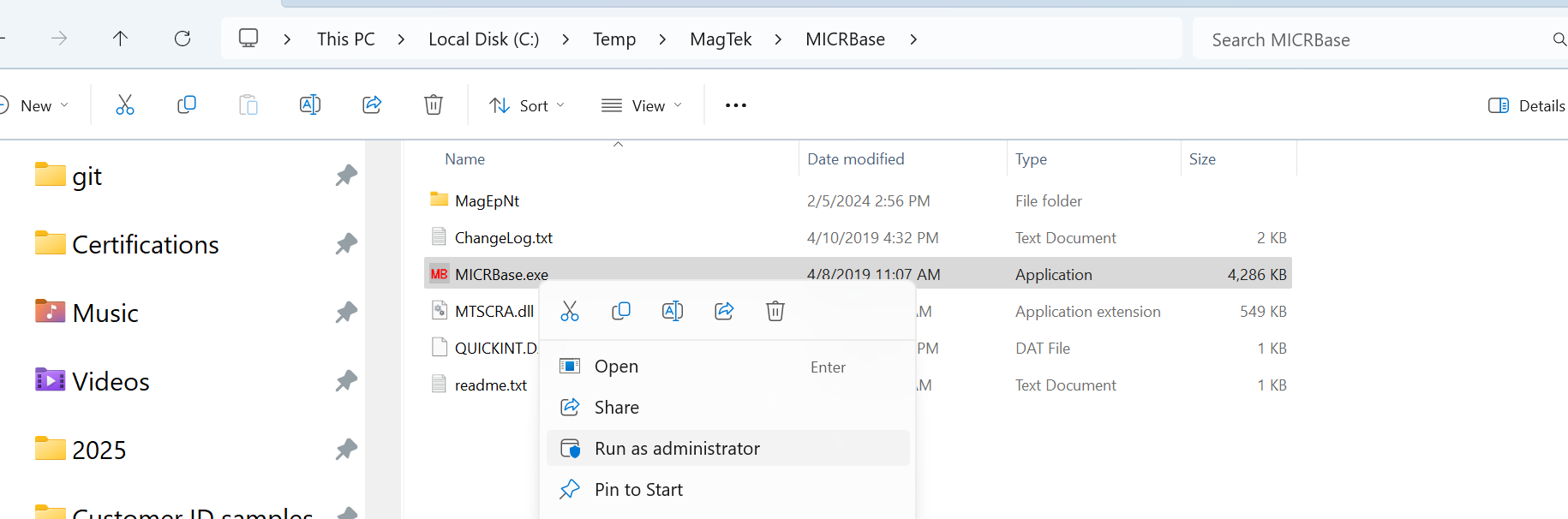The width and height of the screenshot is (1568, 519).
Task: Click in the Search MICRBase field
Action: (1371, 40)
